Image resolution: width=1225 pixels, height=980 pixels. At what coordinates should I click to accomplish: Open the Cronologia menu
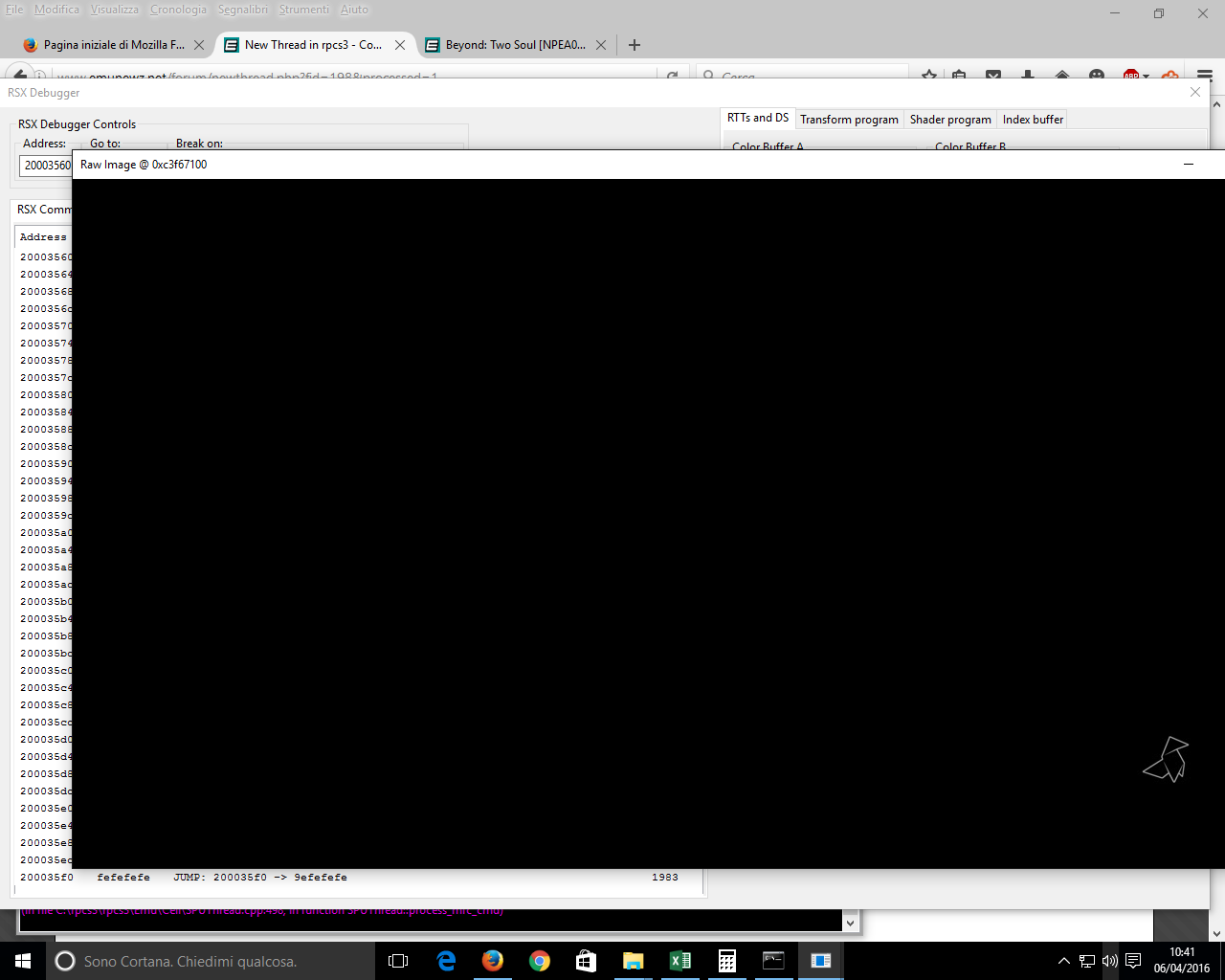point(178,10)
